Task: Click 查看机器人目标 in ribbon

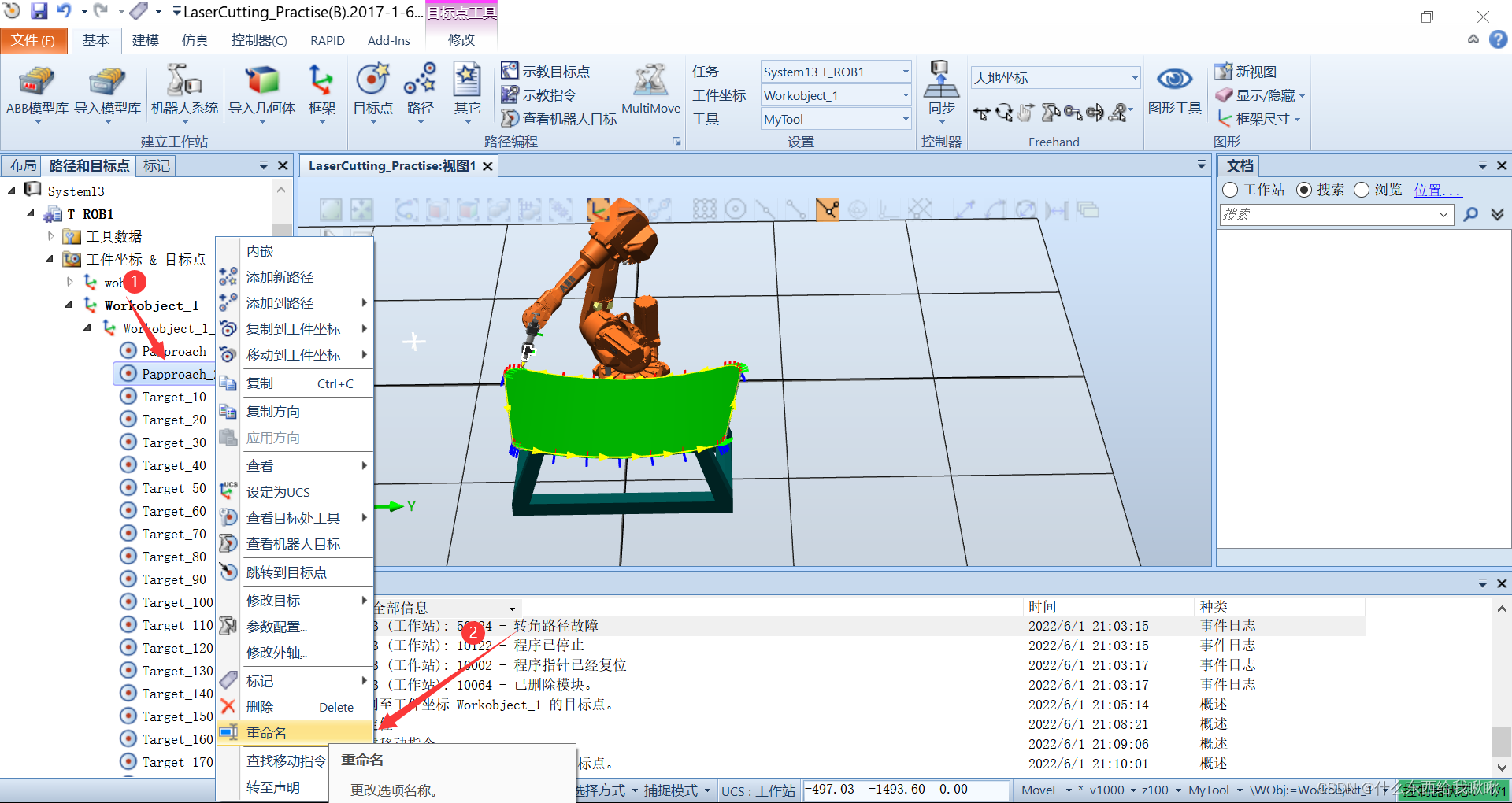Action: 559,119
